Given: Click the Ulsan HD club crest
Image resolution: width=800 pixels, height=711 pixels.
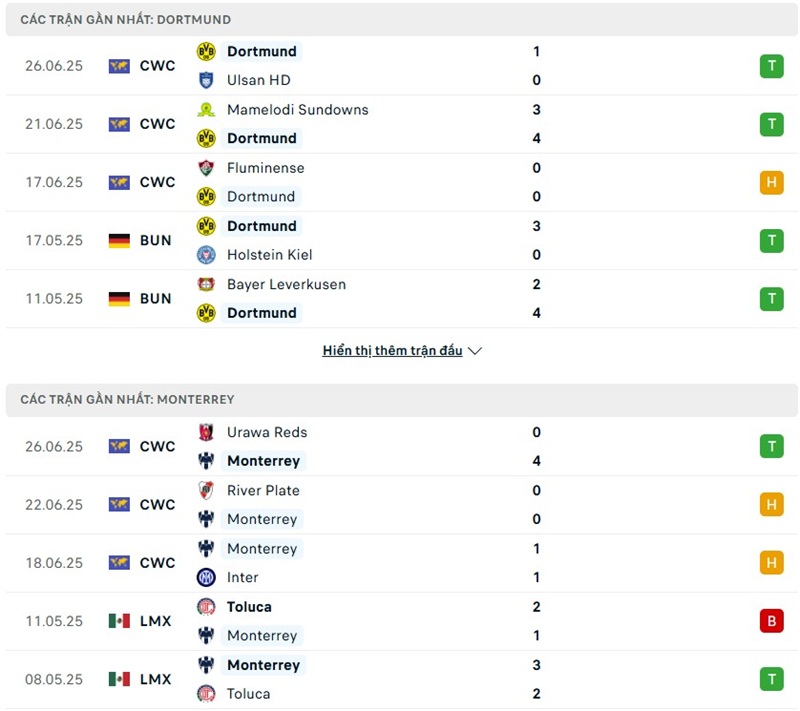Looking at the screenshot, I should [x=206, y=80].
